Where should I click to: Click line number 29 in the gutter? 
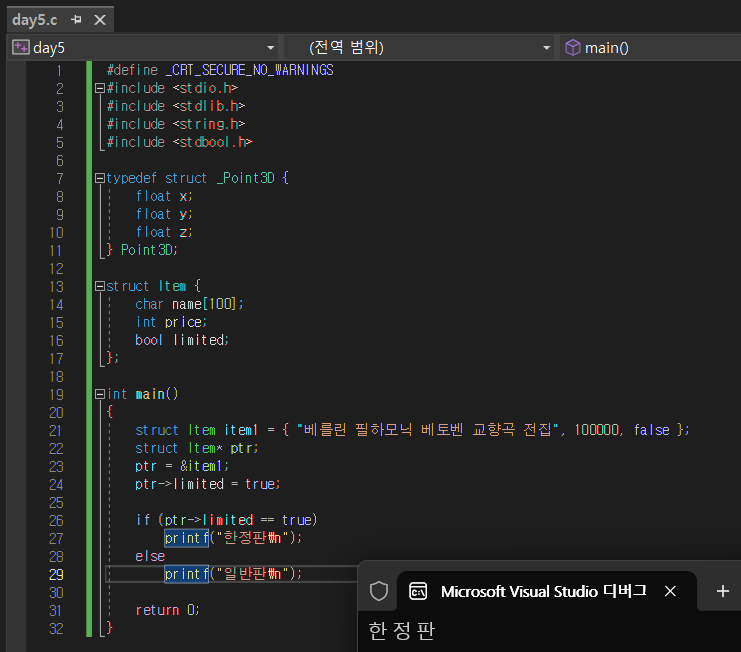click(x=56, y=575)
